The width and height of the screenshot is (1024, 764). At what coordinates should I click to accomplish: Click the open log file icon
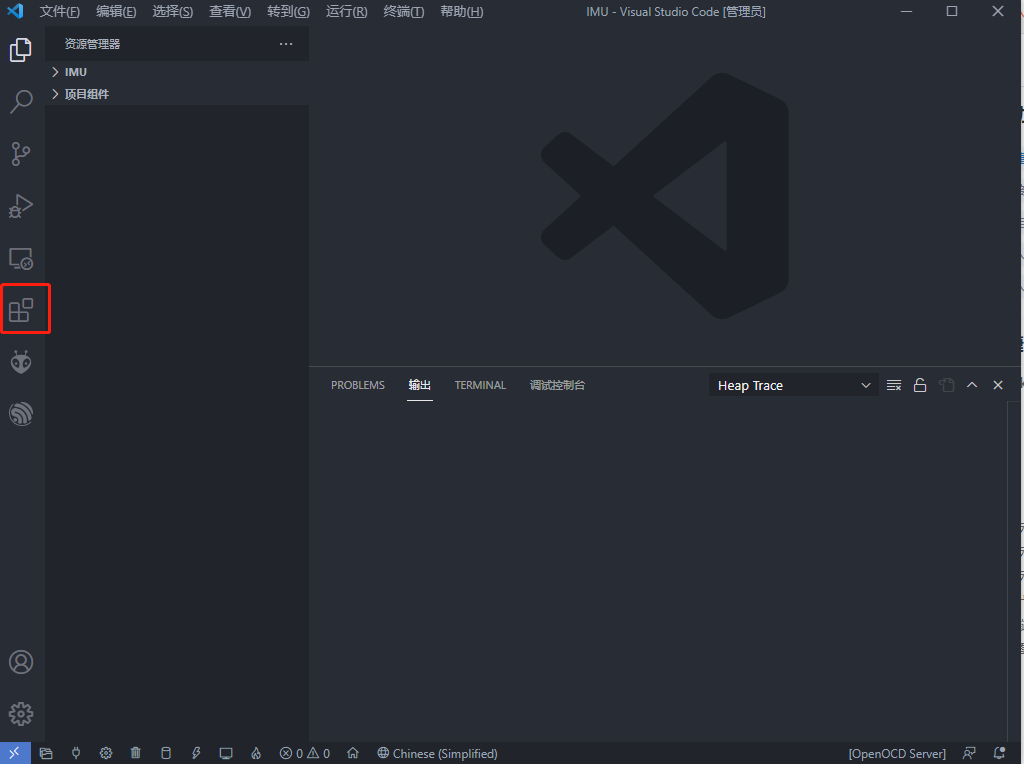click(x=946, y=385)
